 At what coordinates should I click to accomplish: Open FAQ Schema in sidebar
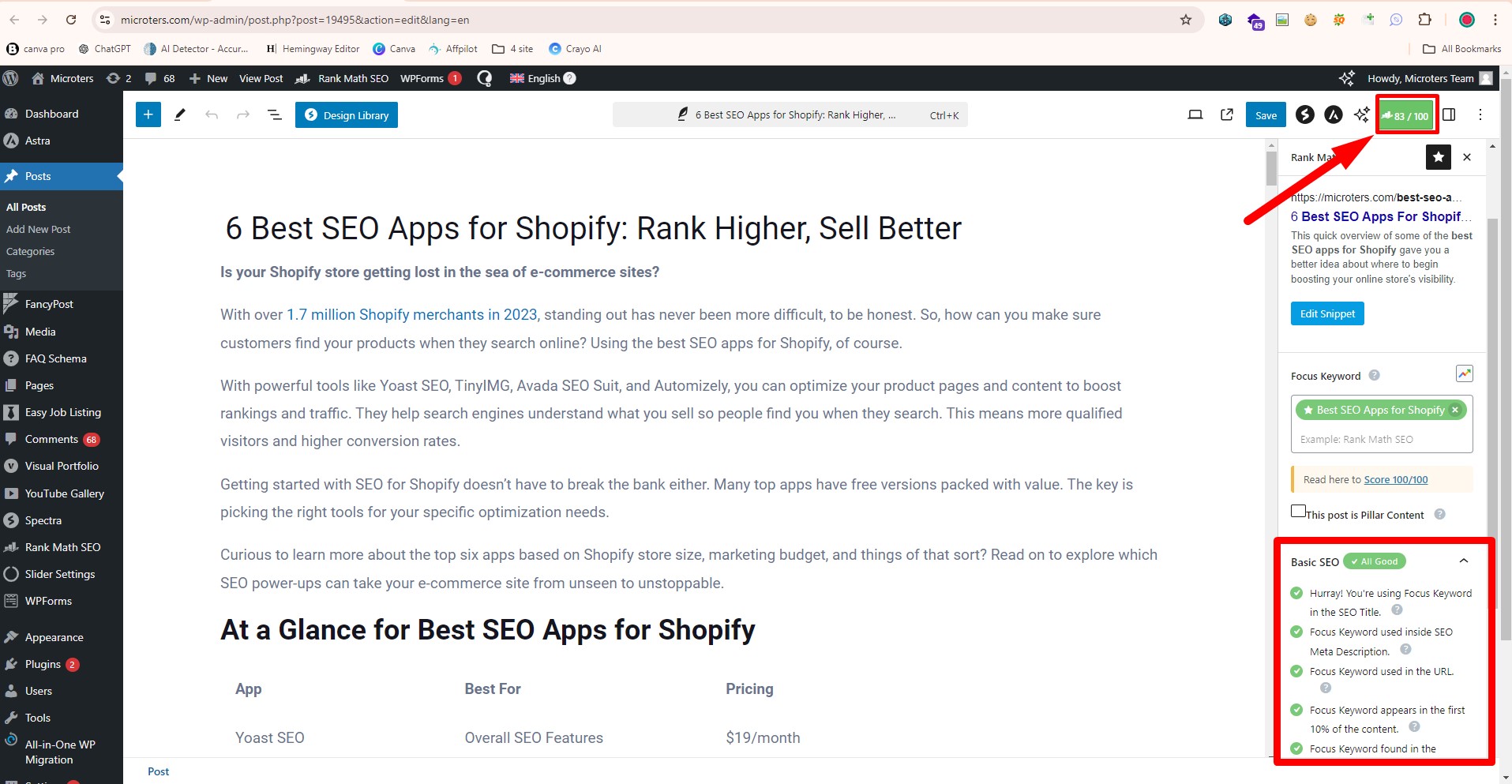point(55,358)
